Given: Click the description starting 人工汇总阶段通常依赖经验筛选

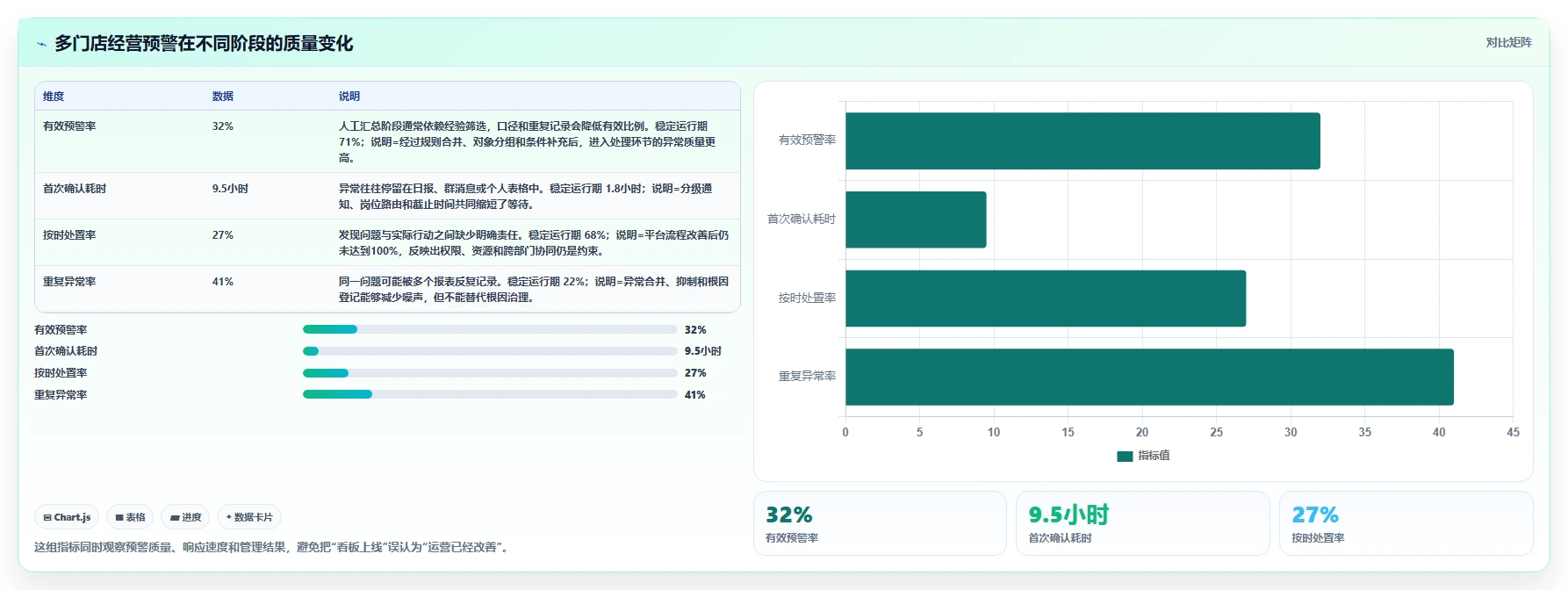Looking at the screenshot, I should tap(528, 142).
